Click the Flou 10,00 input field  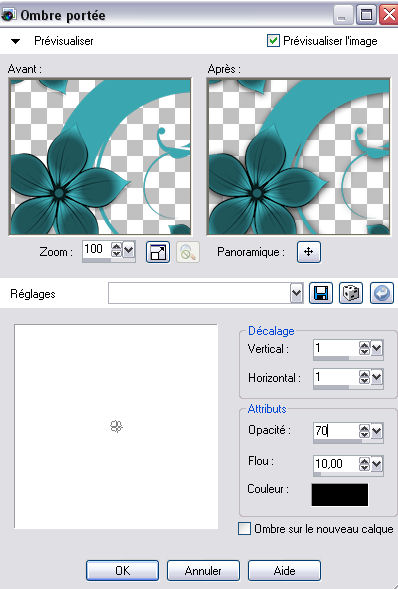pos(336,464)
